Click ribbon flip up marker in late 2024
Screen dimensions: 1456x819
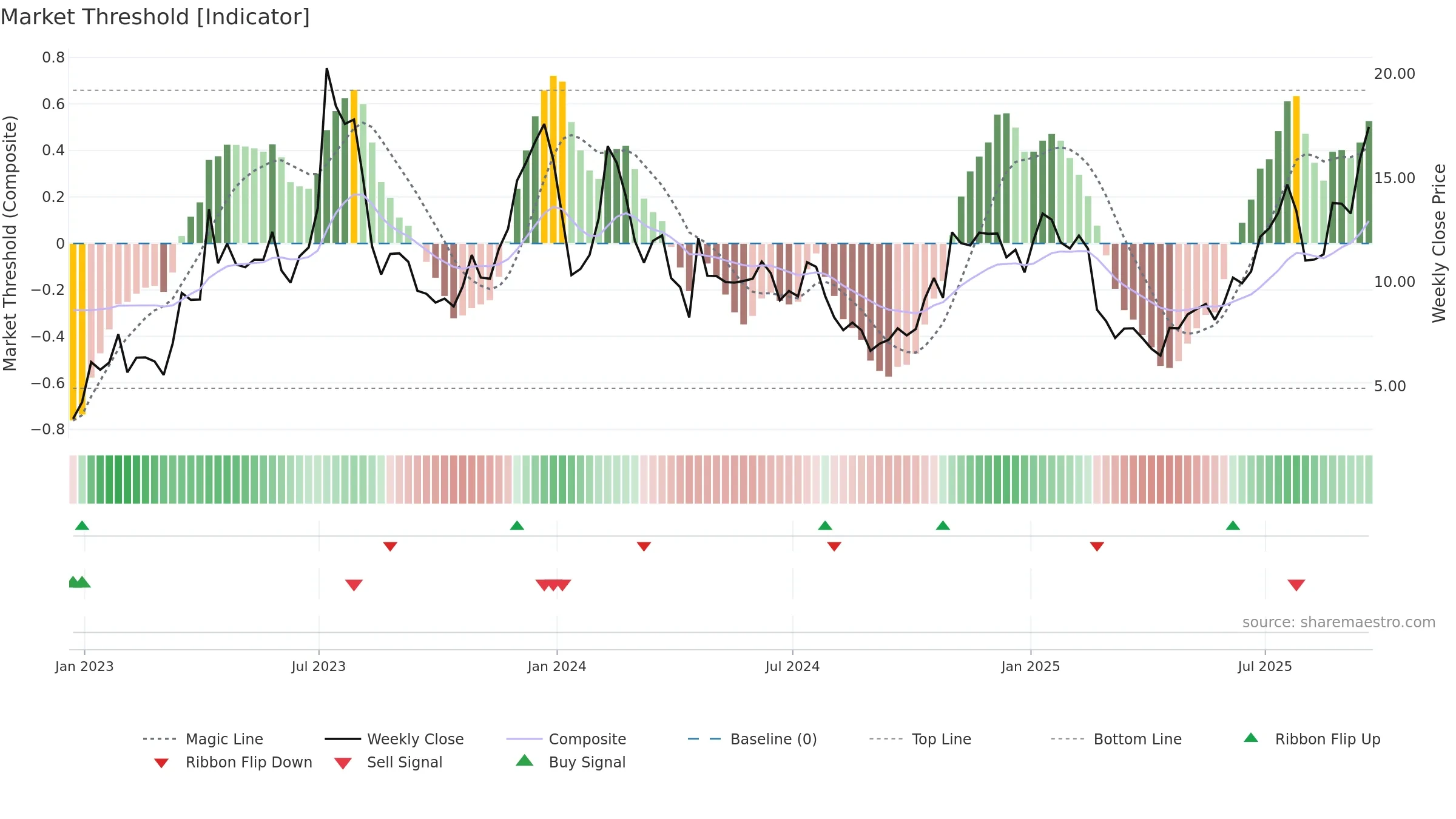click(x=943, y=525)
